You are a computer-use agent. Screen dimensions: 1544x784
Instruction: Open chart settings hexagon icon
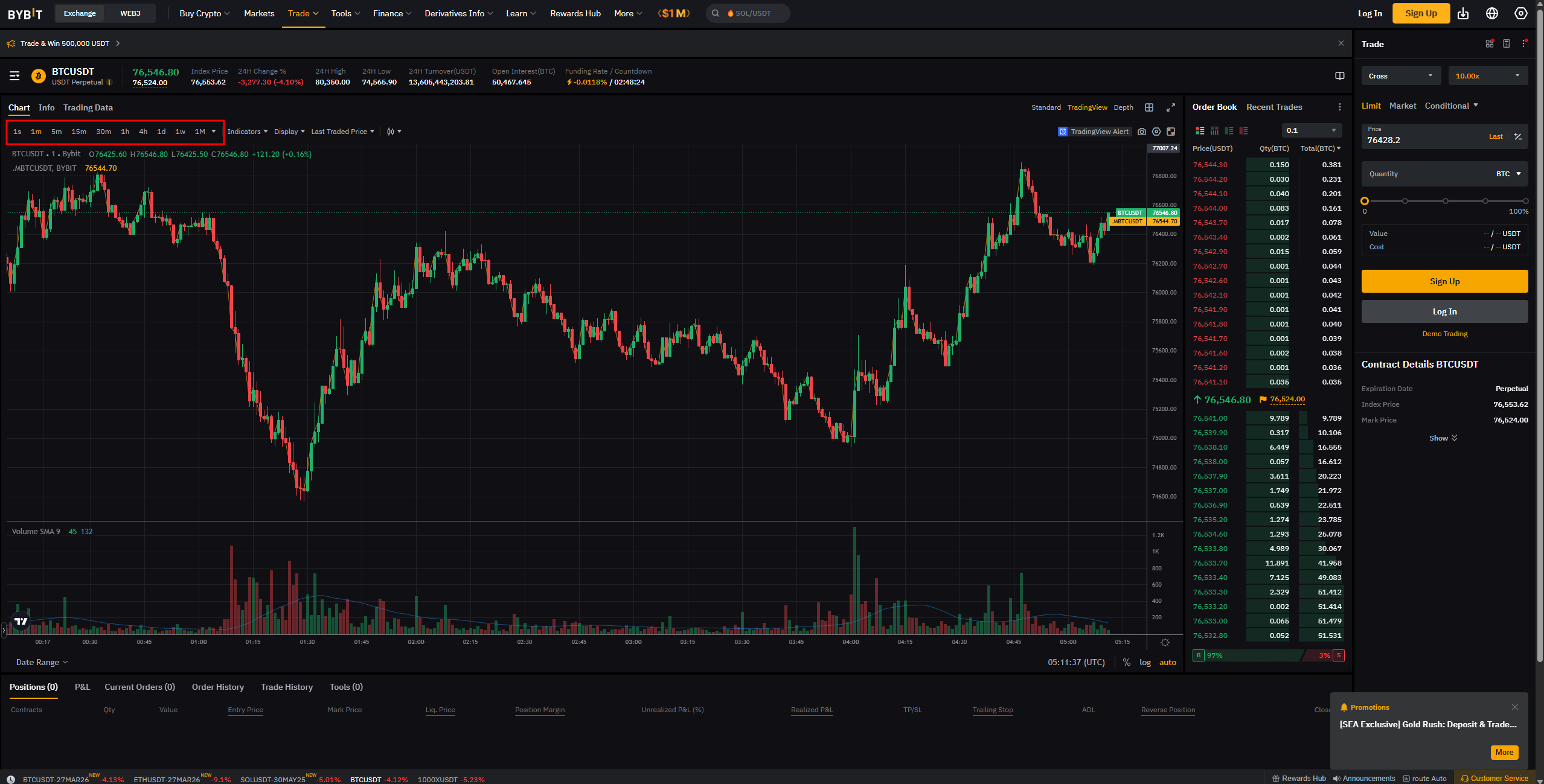point(1156,132)
